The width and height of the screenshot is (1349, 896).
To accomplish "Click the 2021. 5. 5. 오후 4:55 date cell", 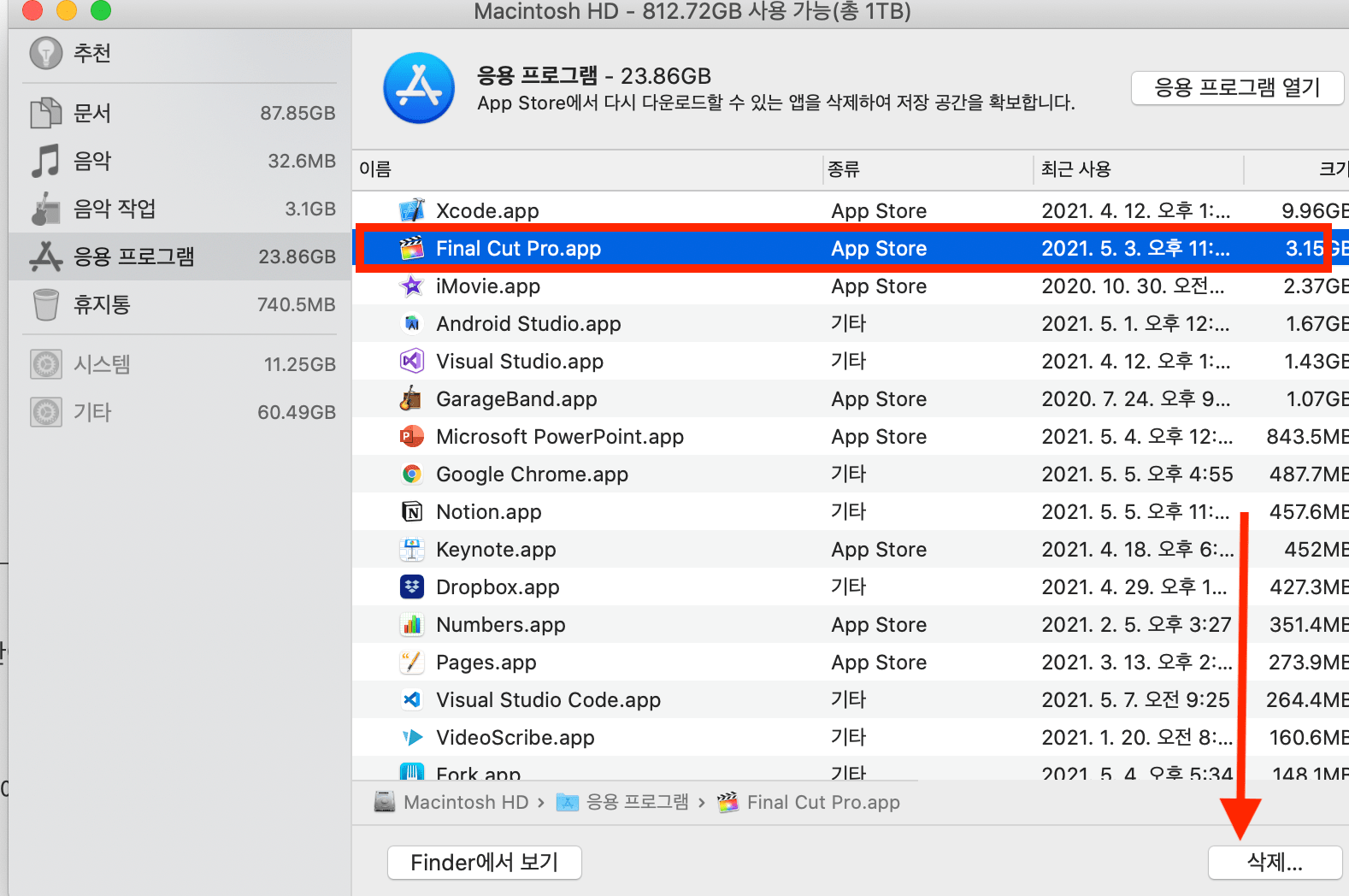I will [1137, 474].
